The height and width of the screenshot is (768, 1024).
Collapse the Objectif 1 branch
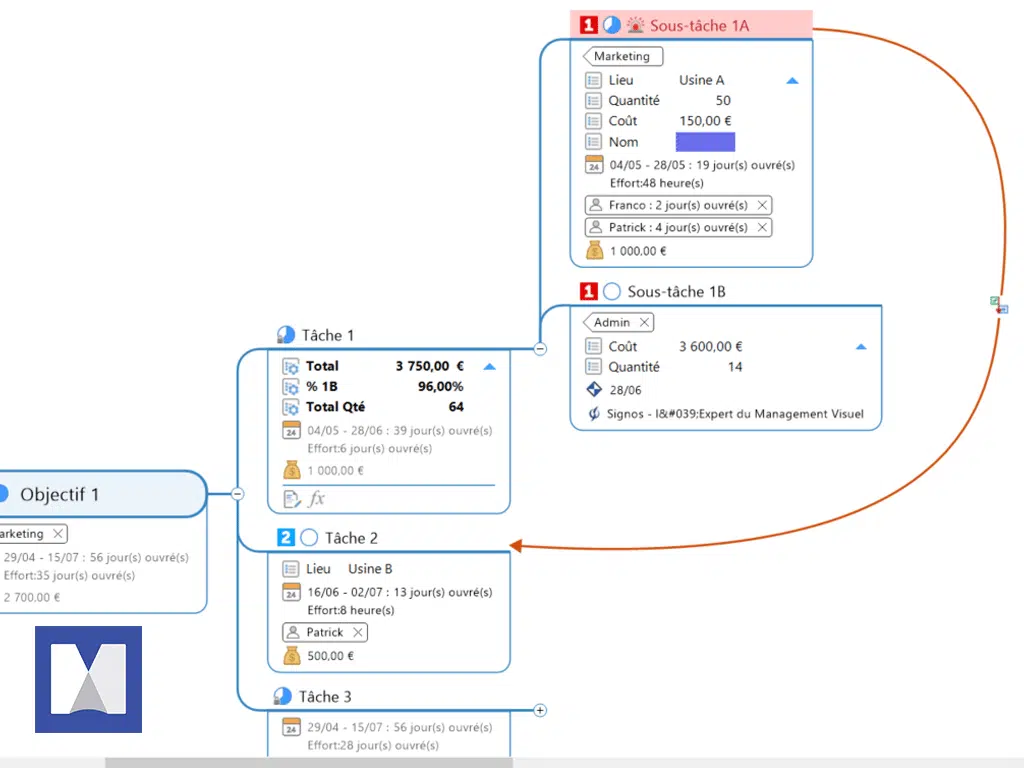pos(237,493)
